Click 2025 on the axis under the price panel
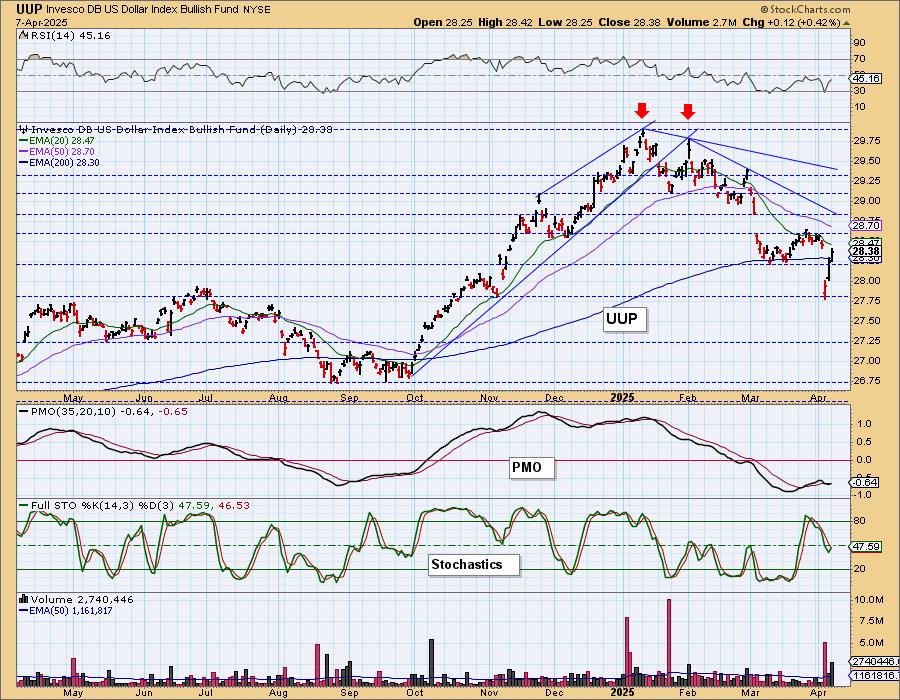 pyautogui.click(x=622, y=398)
